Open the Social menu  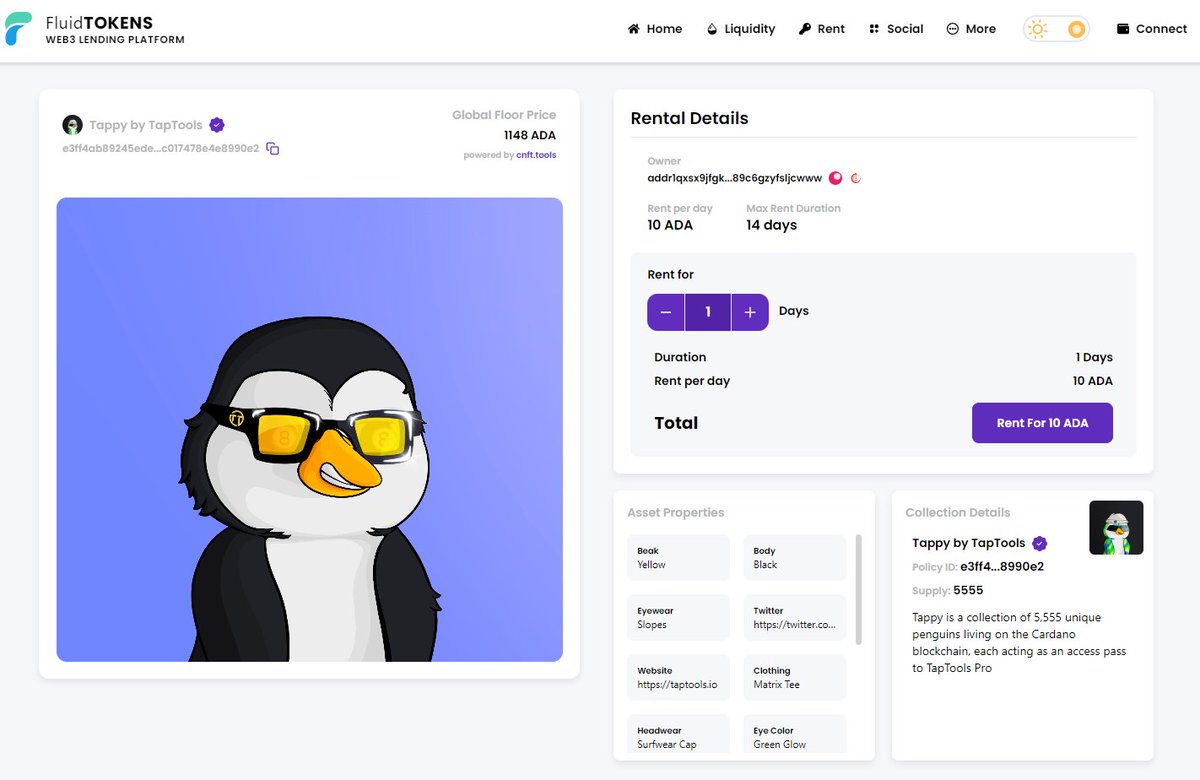(x=896, y=29)
